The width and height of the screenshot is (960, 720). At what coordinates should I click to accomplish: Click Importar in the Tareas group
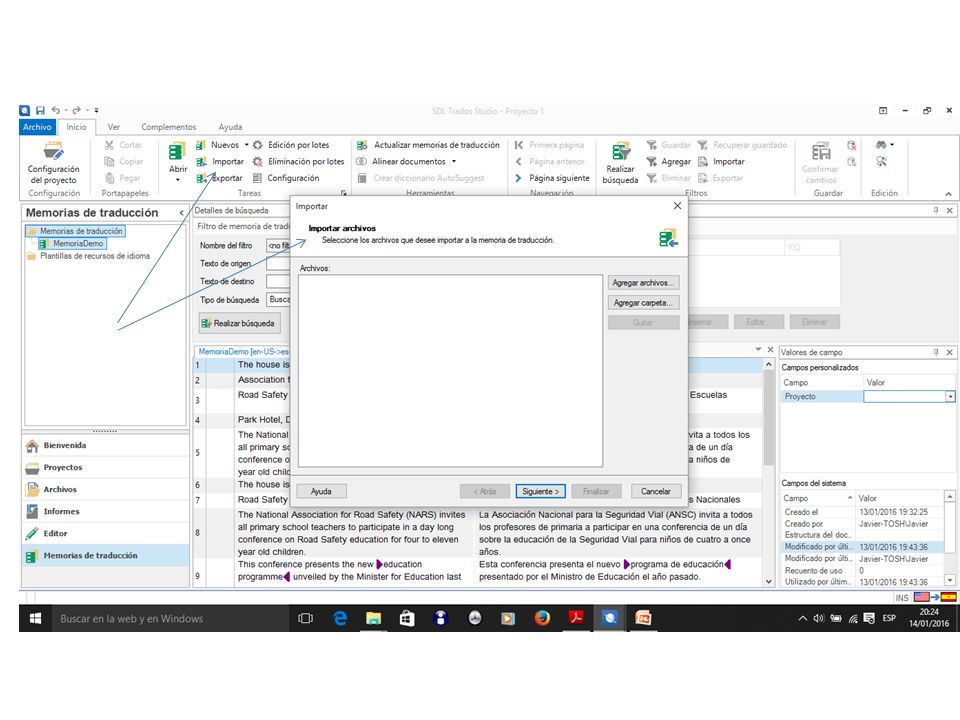click(220, 162)
